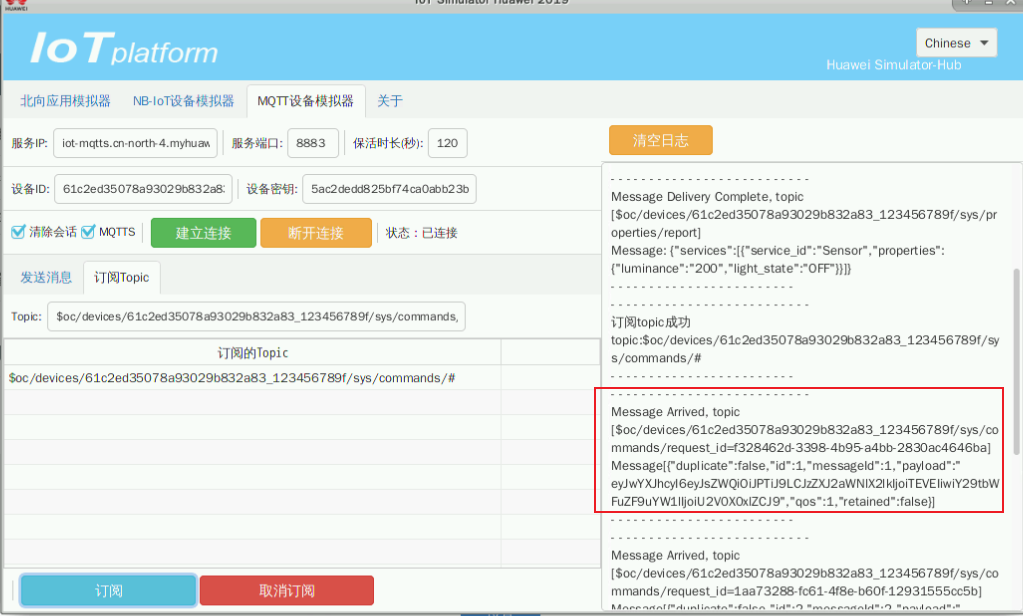Click the 保活时长 field showing 120

tap(448, 143)
